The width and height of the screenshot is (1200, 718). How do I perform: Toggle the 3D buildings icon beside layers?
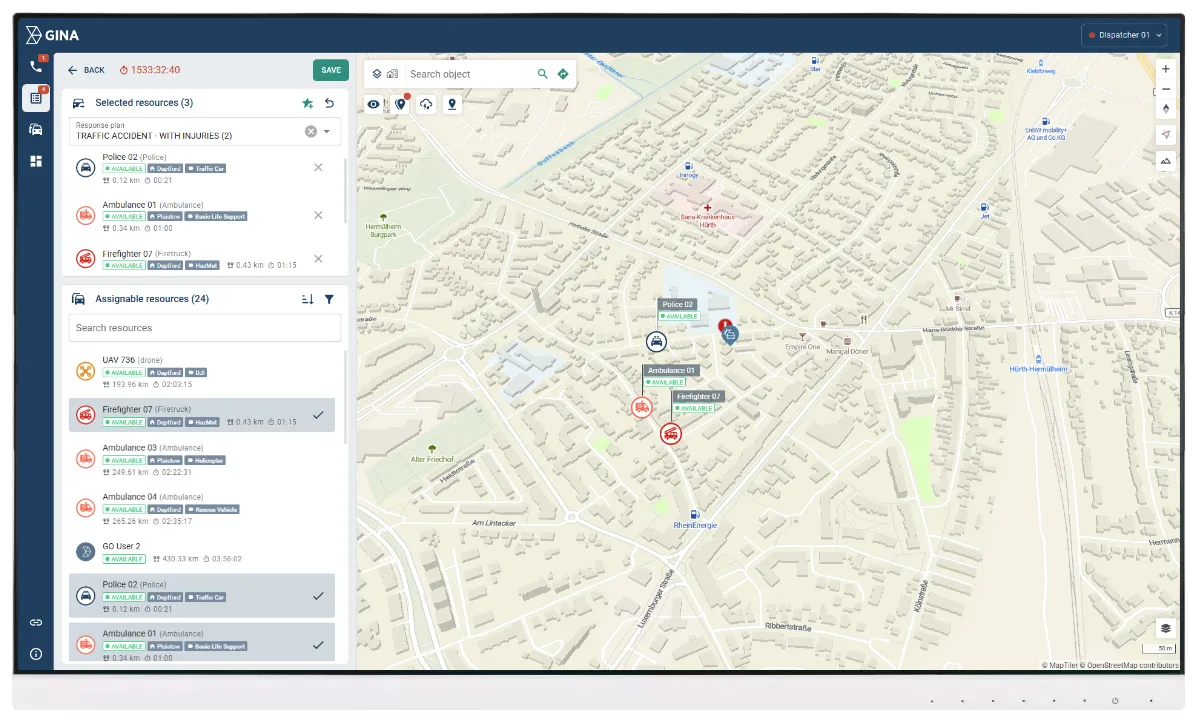pyautogui.click(x=393, y=73)
